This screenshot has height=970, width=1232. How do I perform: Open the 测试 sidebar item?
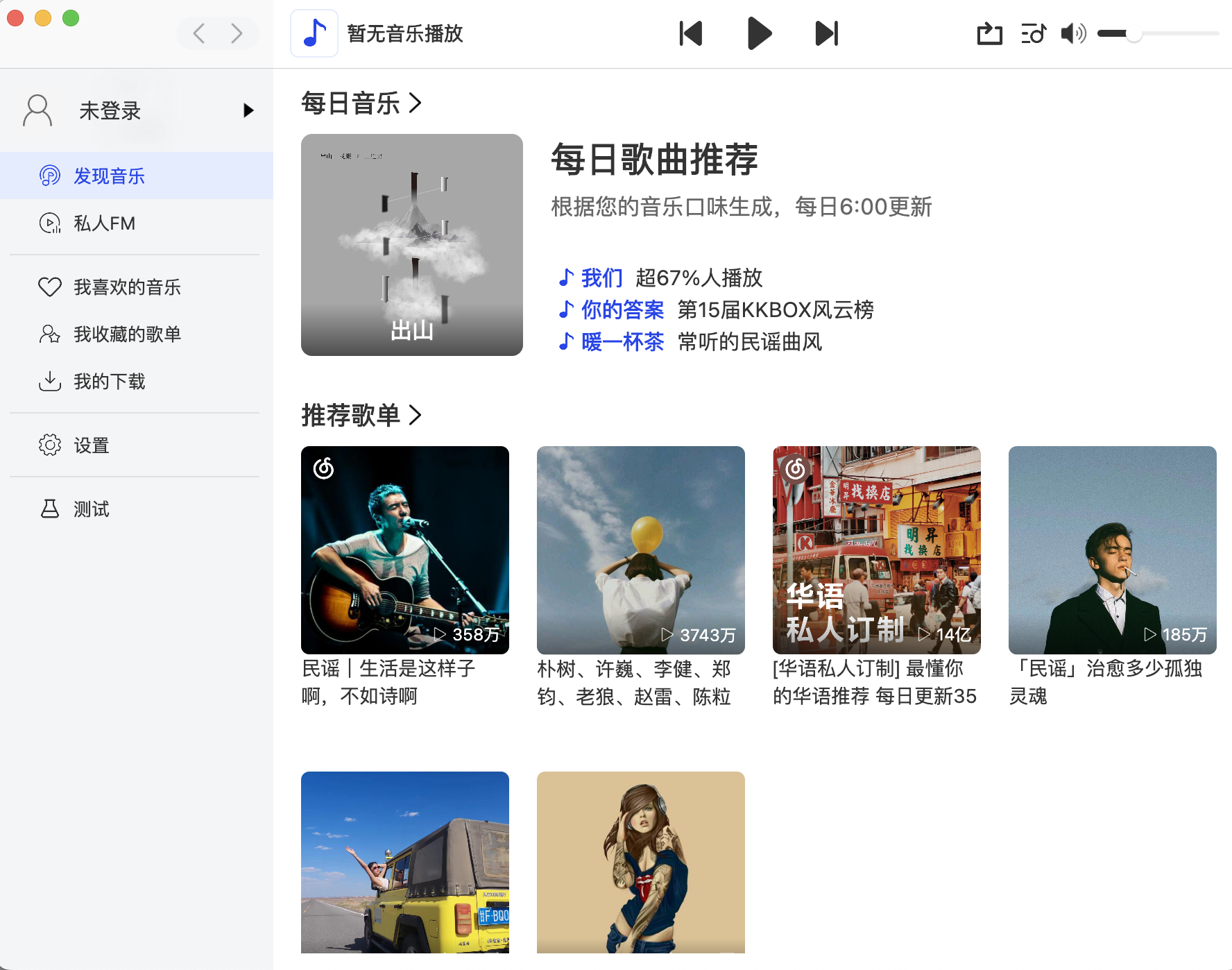137,509
